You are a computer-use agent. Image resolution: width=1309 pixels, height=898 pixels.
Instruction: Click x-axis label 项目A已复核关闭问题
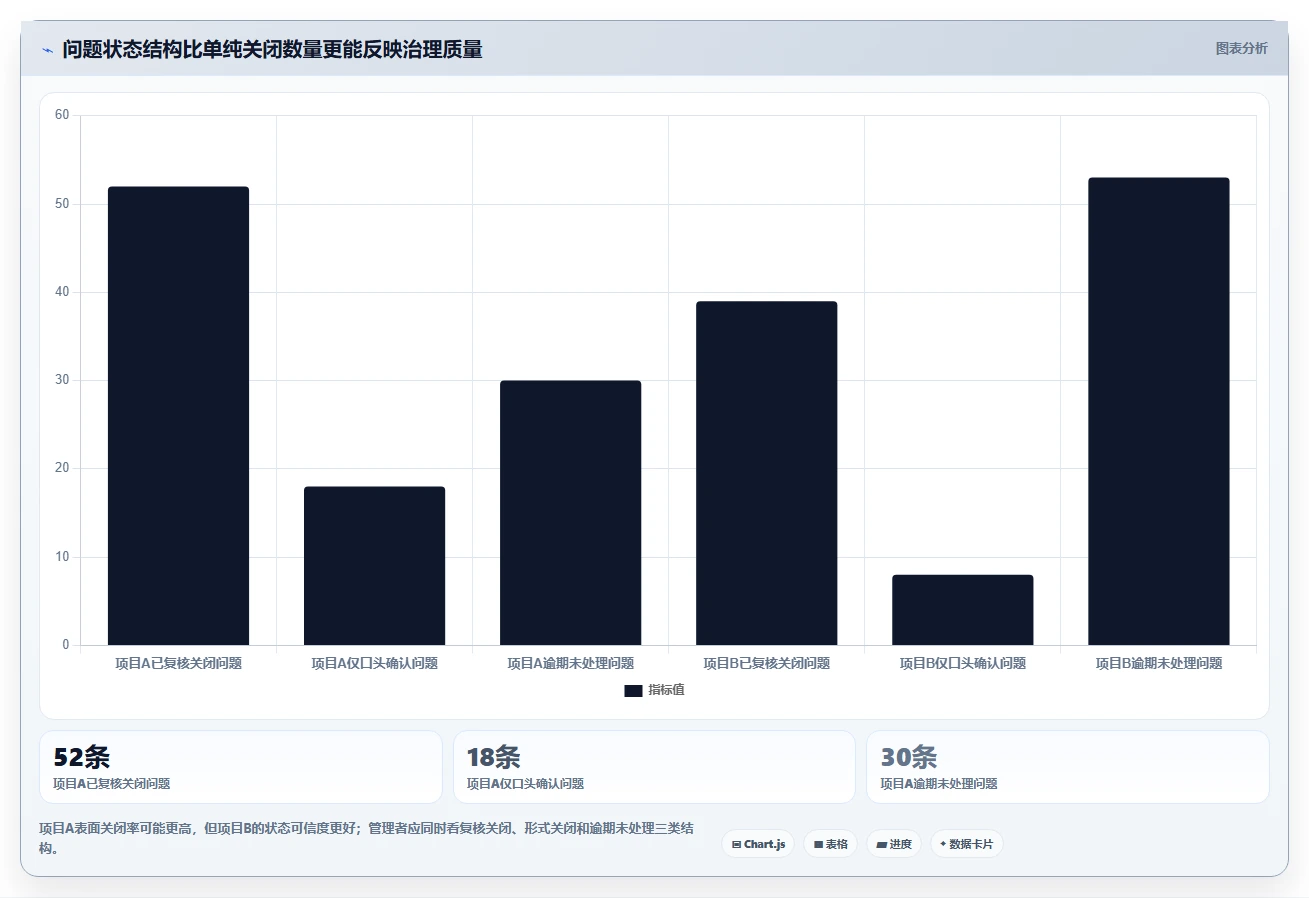[178, 663]
